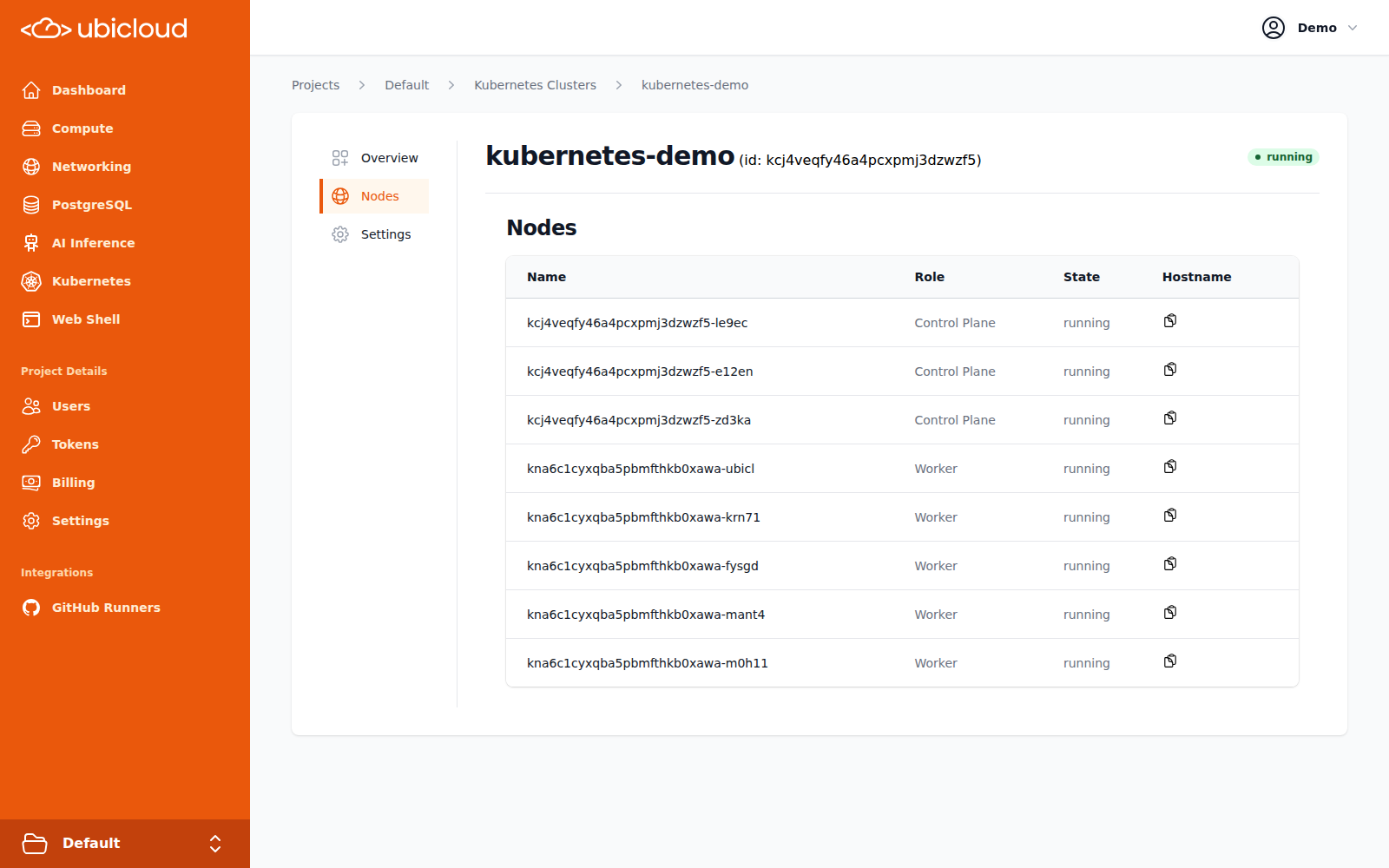This screenshot has width=1389, height=868.
Task: Expand the Demo account dropdown chevron
Action: (x=1353, y=28)
